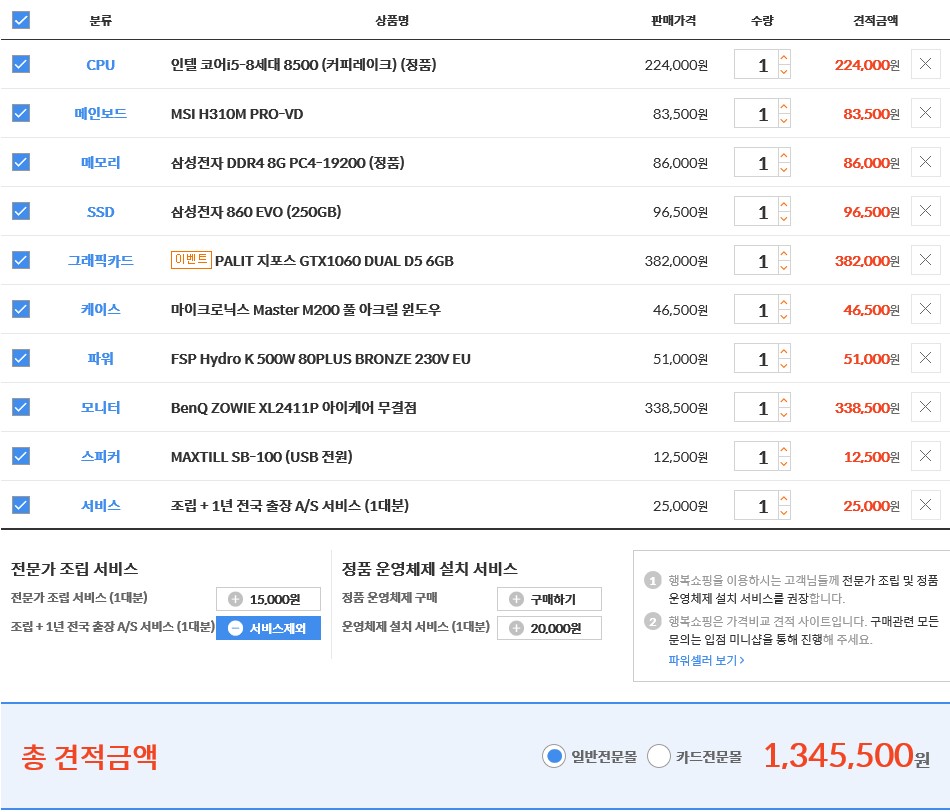The width and height of the screenshot is (950, 812).
Task: Delete the SSD row via X icon
Action: pos(925,211)
